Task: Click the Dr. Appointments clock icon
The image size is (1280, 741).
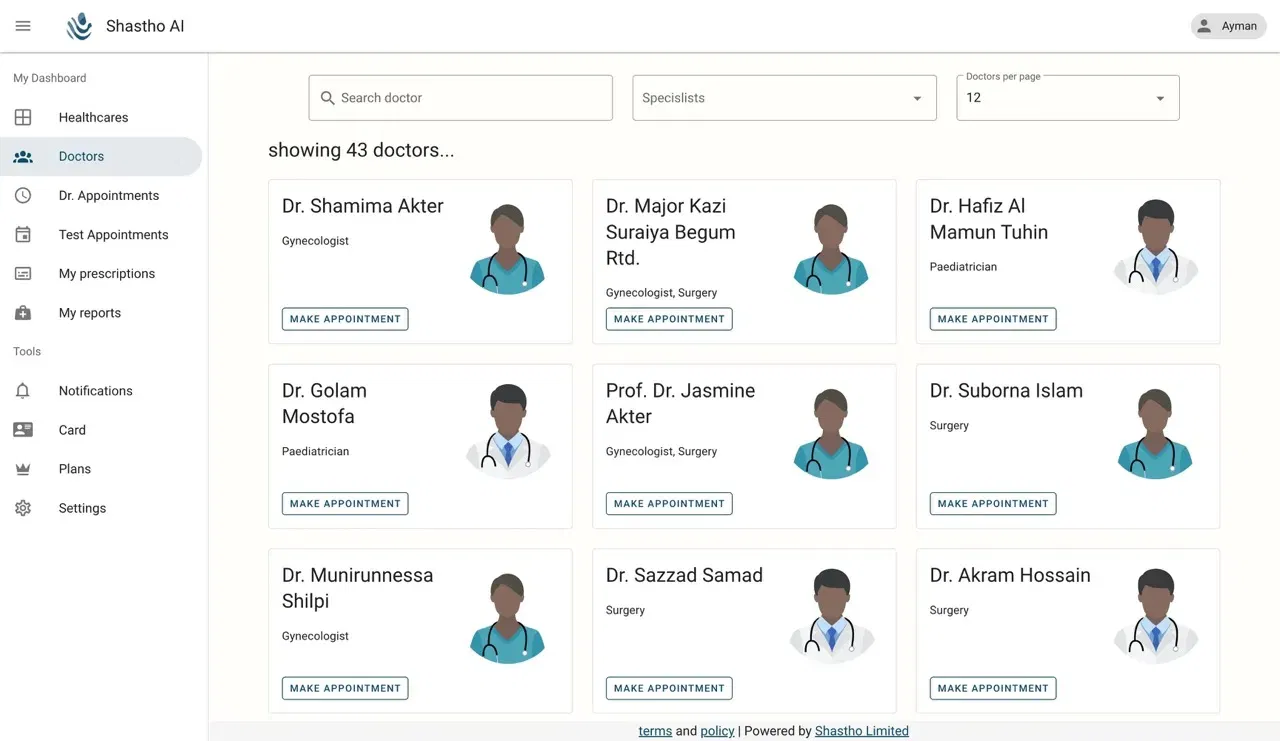Action: point(23,196)
